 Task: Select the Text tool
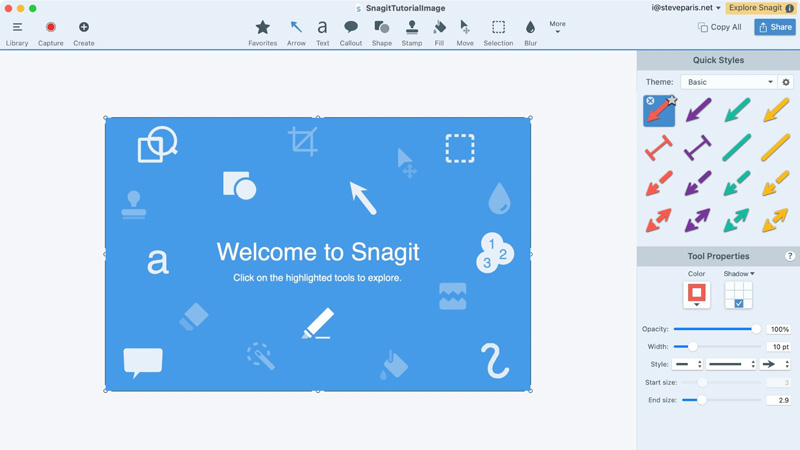pos(322,34)
